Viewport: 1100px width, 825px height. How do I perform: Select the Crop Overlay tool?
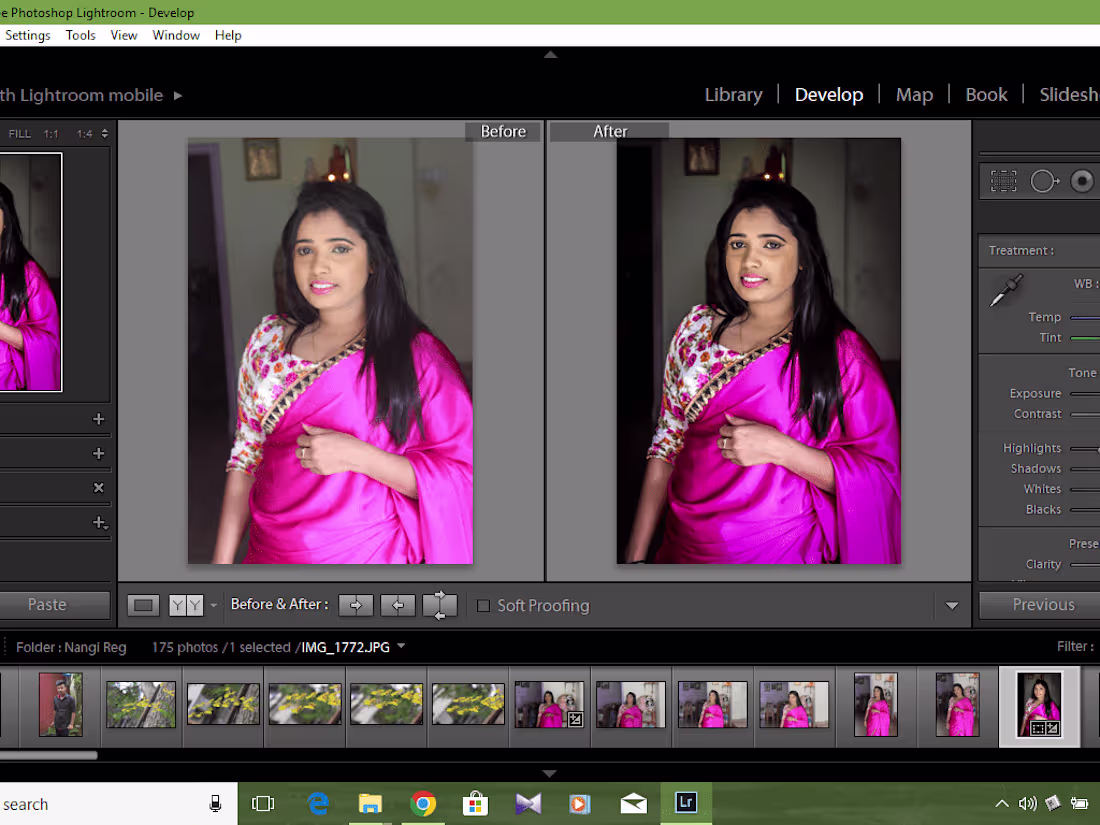pos(1003,180)
